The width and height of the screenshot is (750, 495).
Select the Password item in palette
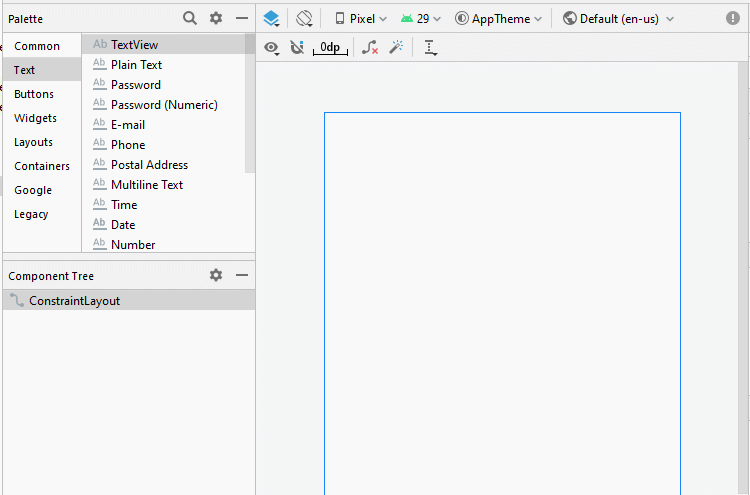(x=164, y=85)
